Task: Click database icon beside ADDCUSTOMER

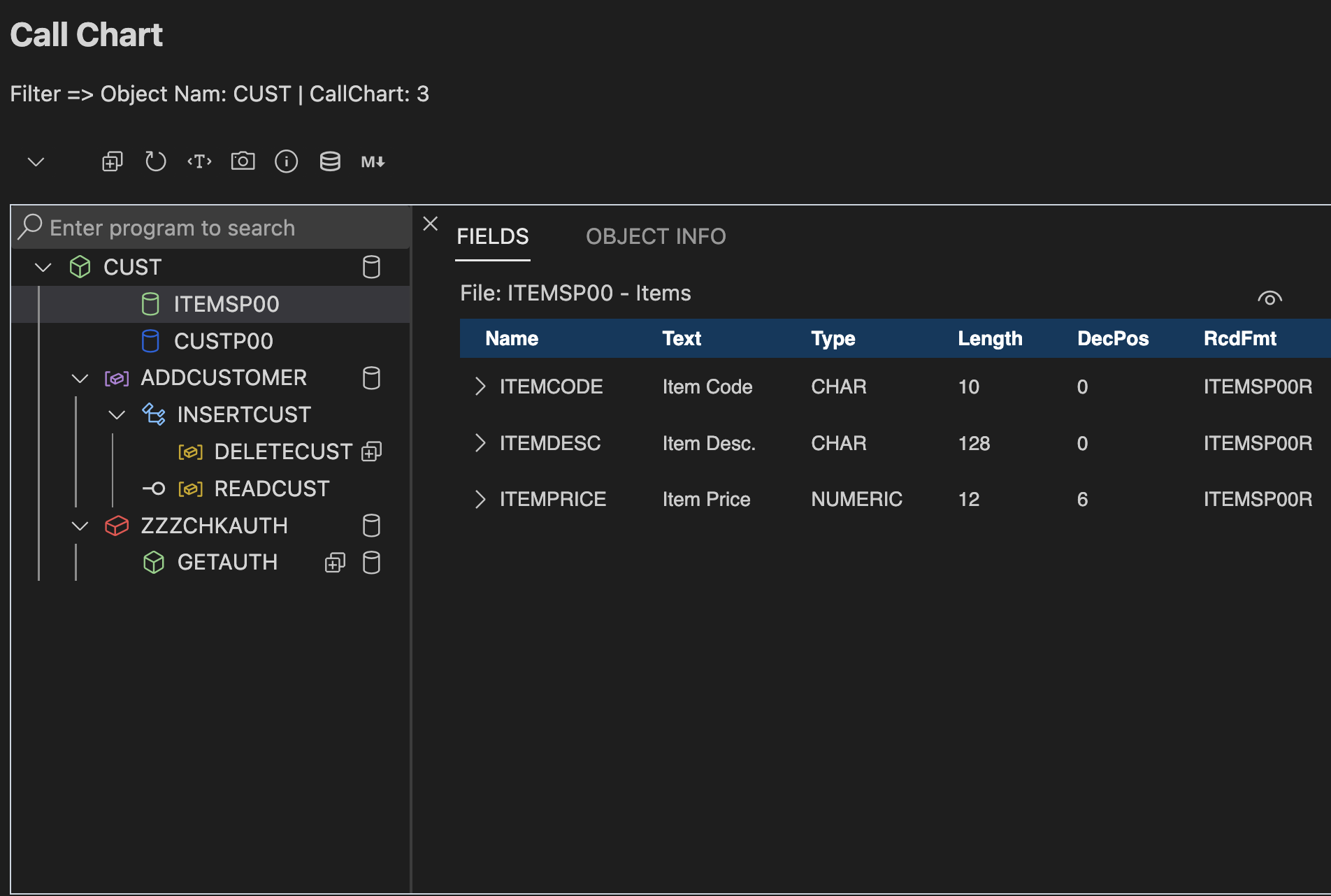Action: (371, 378)
